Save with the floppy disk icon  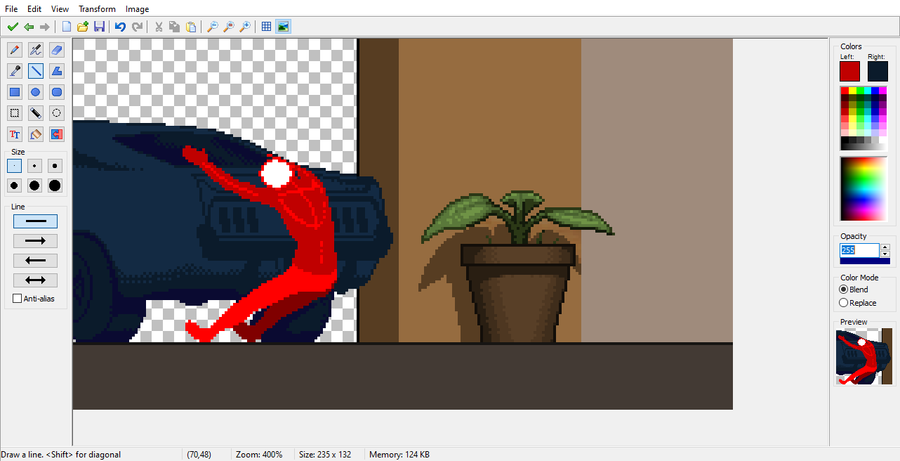[99, 26]
